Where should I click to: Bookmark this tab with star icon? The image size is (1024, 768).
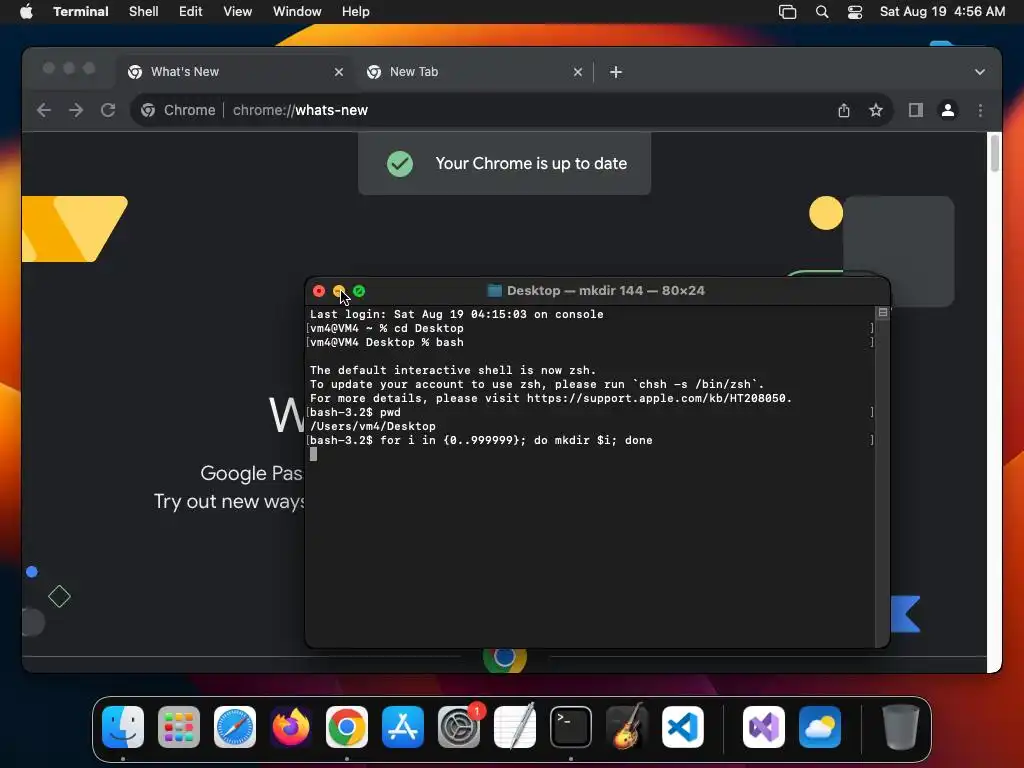coord(876,110)
